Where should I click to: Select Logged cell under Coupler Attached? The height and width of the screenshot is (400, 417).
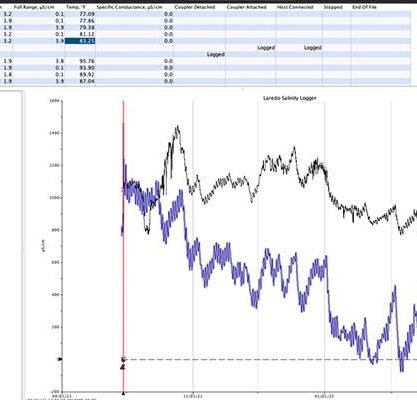266,48
